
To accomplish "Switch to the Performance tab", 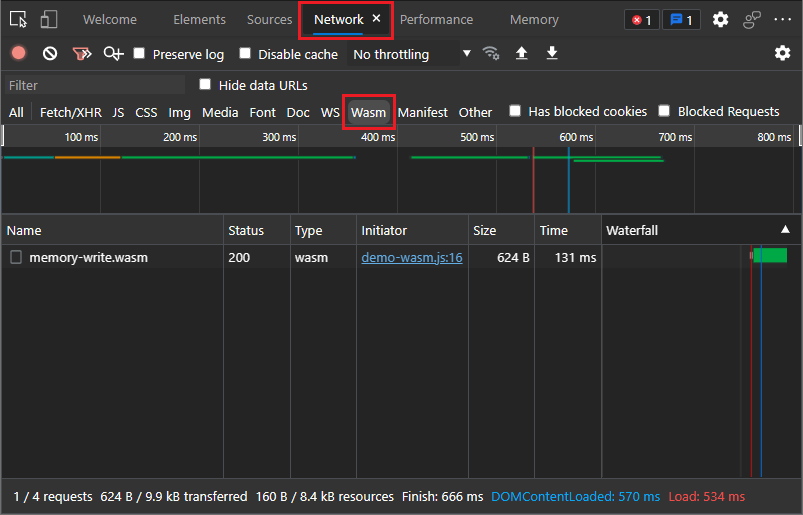I will pos(436,19).
